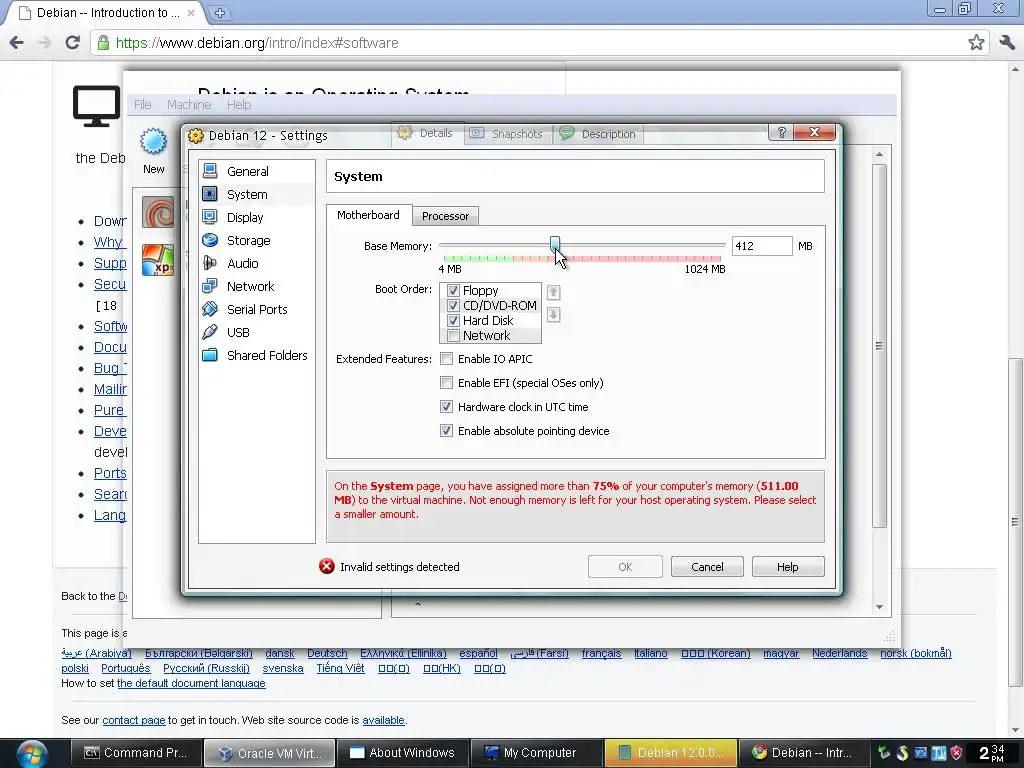Bookmark page with star icon

[x=976, y=43]
